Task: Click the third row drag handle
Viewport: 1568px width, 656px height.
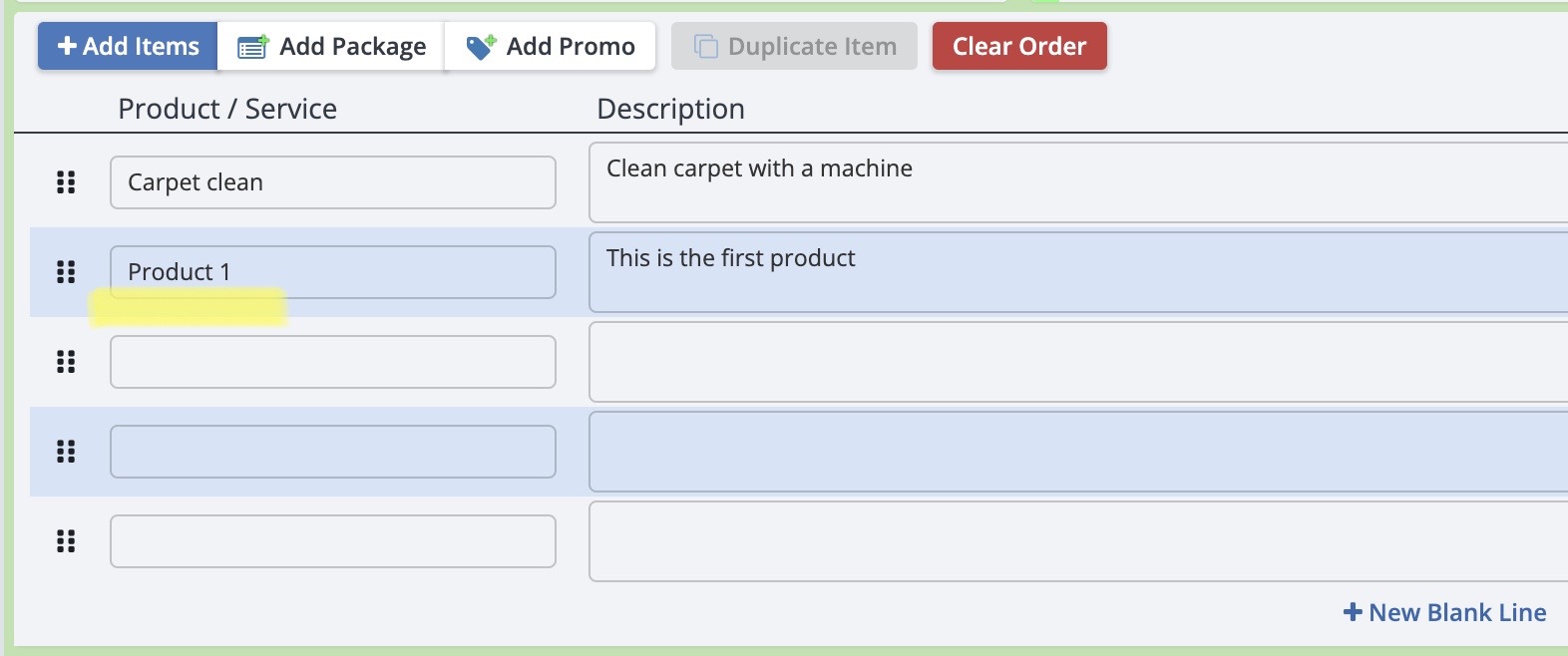Action: click(66, 362)
